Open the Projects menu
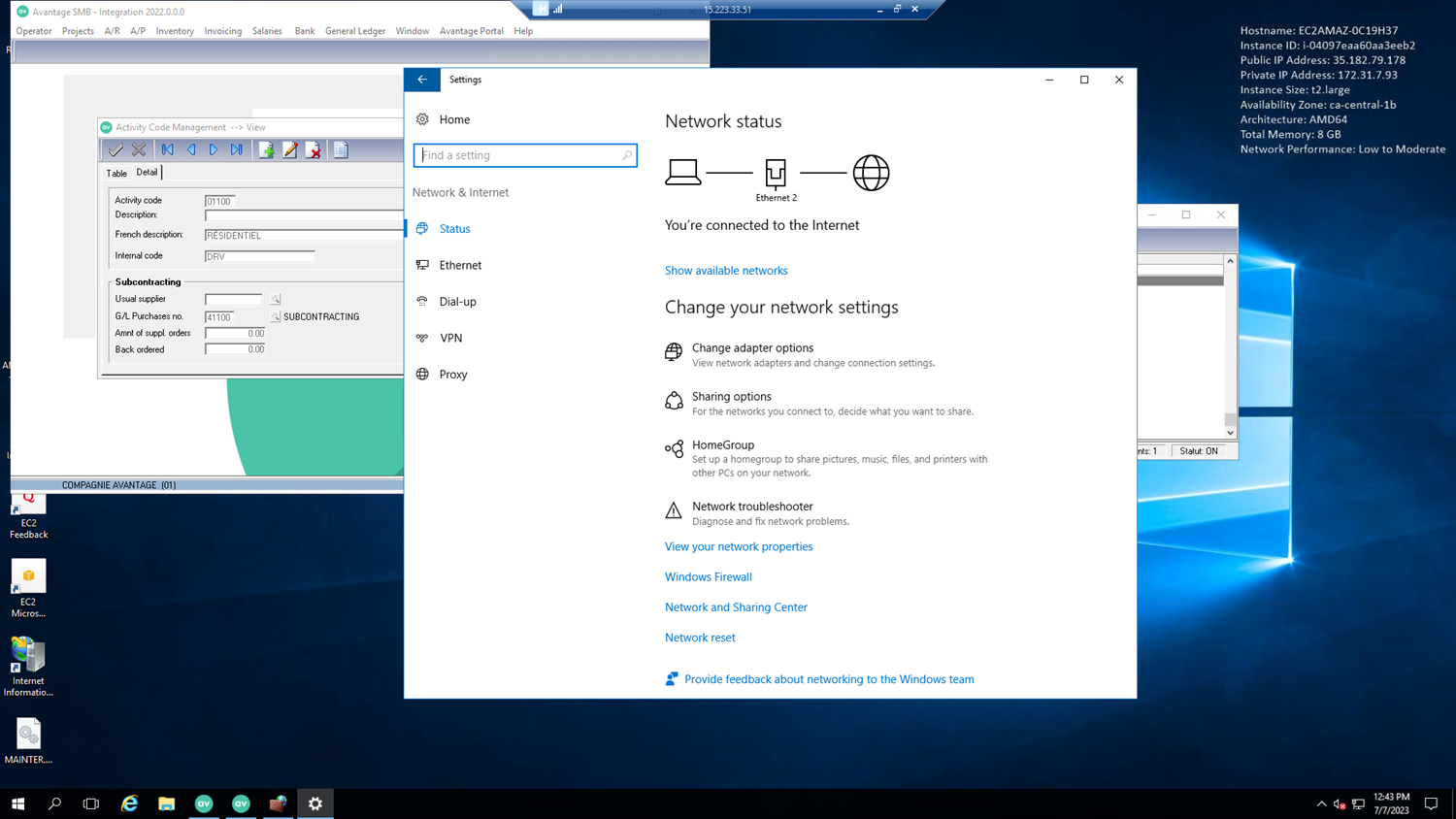Image resolution: width=1456 pixels, height=819 pixels. click(x=78, y=31)
